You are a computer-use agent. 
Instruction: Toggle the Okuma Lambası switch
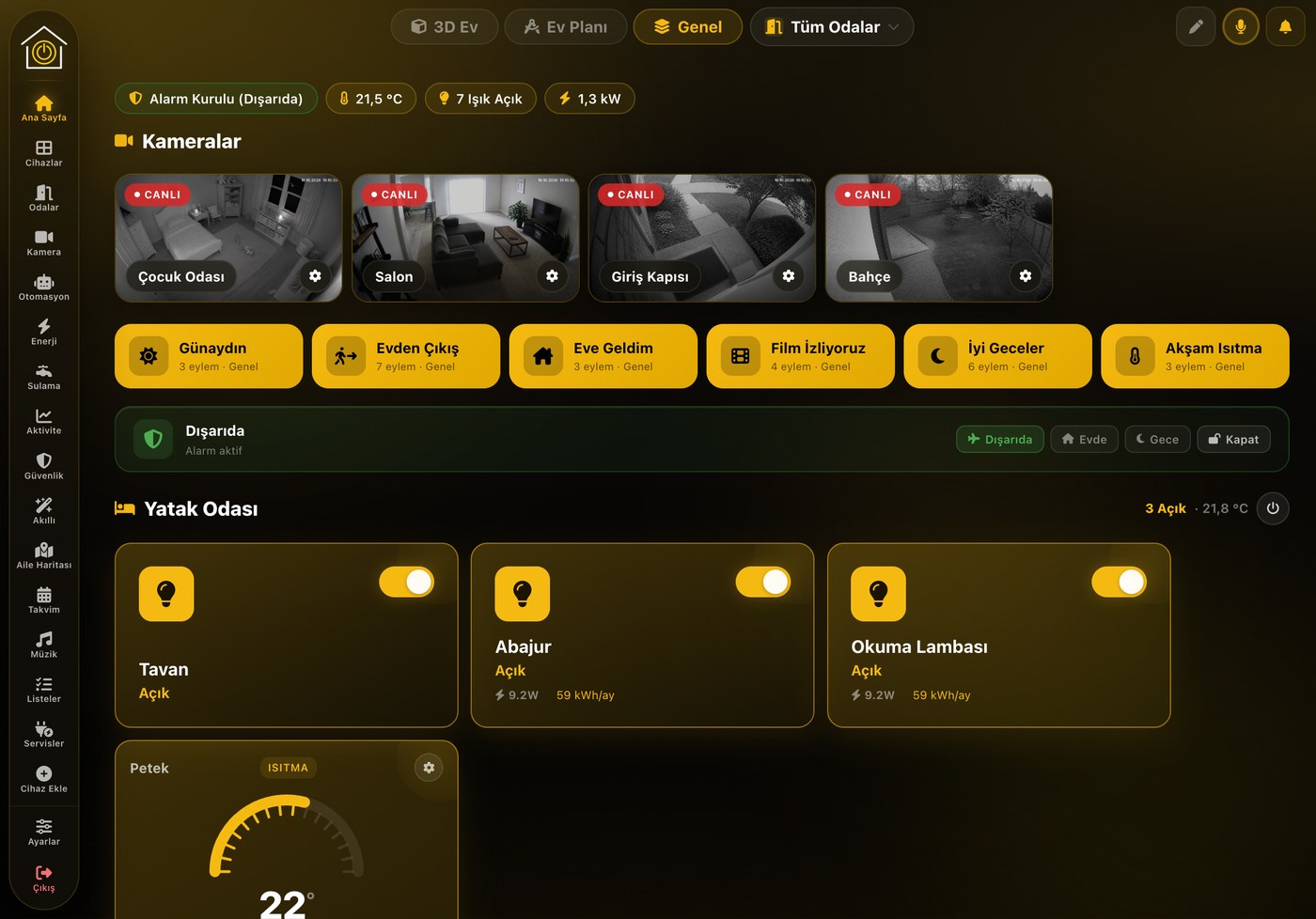point(1119,582)
